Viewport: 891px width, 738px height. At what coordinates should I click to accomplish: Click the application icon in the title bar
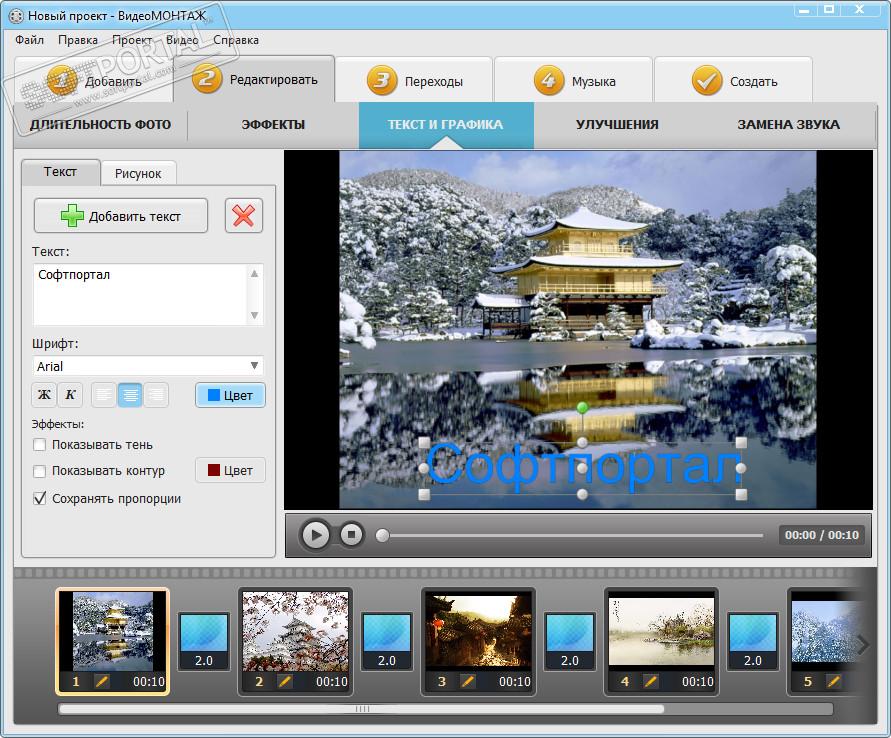(x=16, y=16)
